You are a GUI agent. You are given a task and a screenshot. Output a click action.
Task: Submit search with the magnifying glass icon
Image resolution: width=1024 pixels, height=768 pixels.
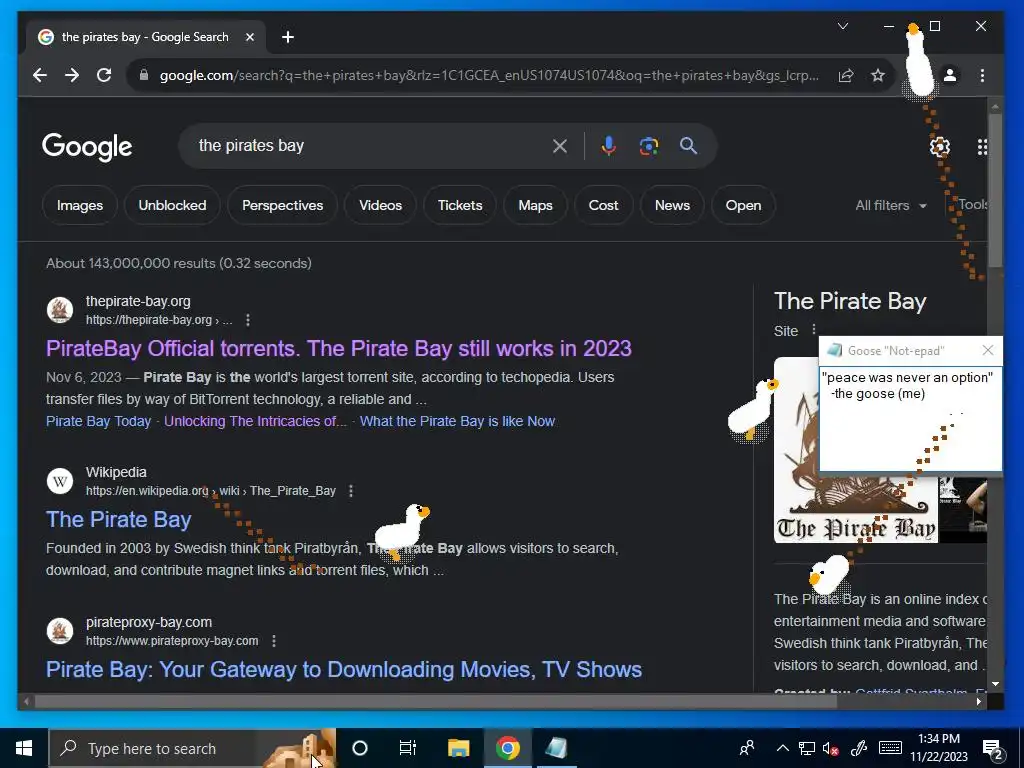click(x=688, y=146)
